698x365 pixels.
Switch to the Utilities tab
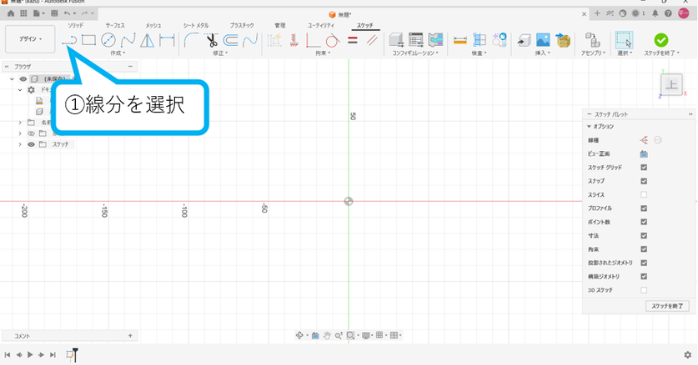[x=321, y=25]
